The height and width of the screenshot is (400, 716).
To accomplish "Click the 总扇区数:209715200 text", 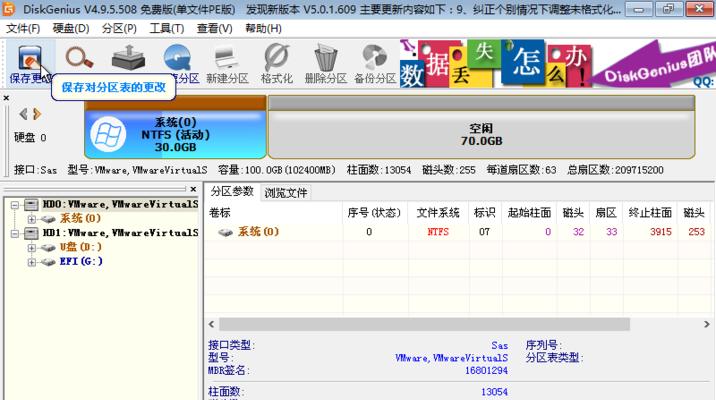I will click(x=615, y=170).
